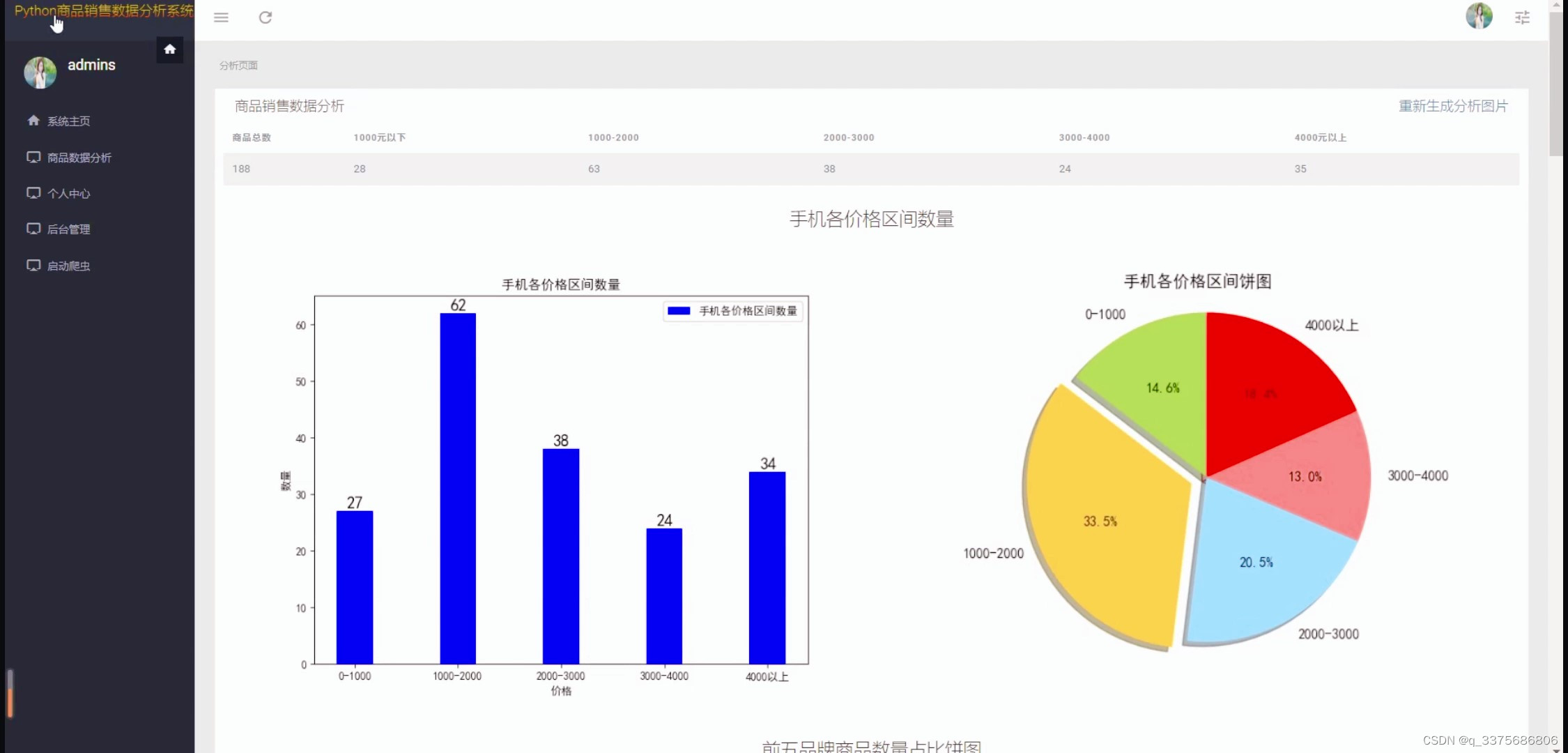Toggle the 手机各价格区间数量 chart legend
This screenshot has height=753, width=1568.
coord(732,311)
